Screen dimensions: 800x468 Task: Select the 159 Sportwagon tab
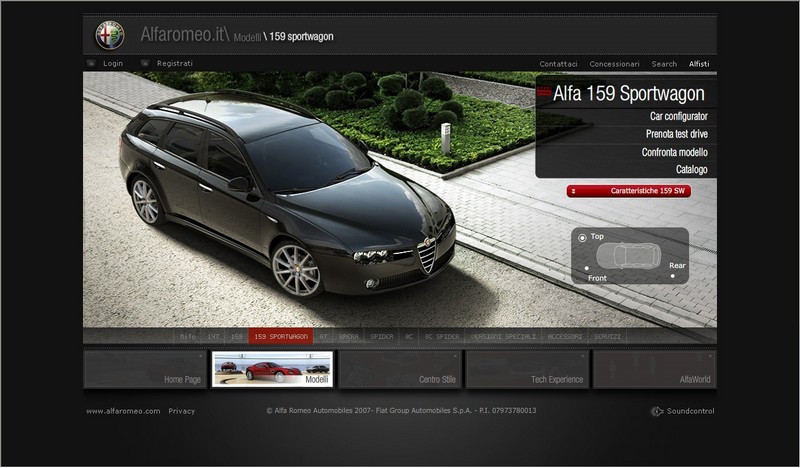point(281,337)
